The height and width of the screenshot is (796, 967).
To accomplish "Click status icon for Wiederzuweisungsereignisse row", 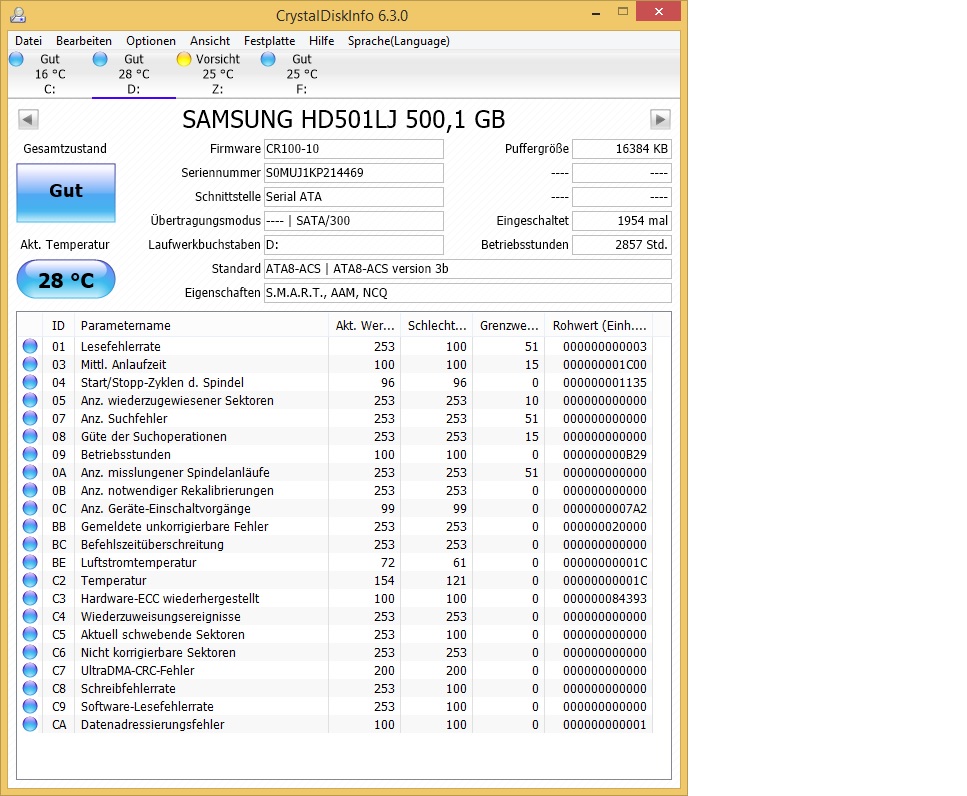I will [x=30, y=617].
